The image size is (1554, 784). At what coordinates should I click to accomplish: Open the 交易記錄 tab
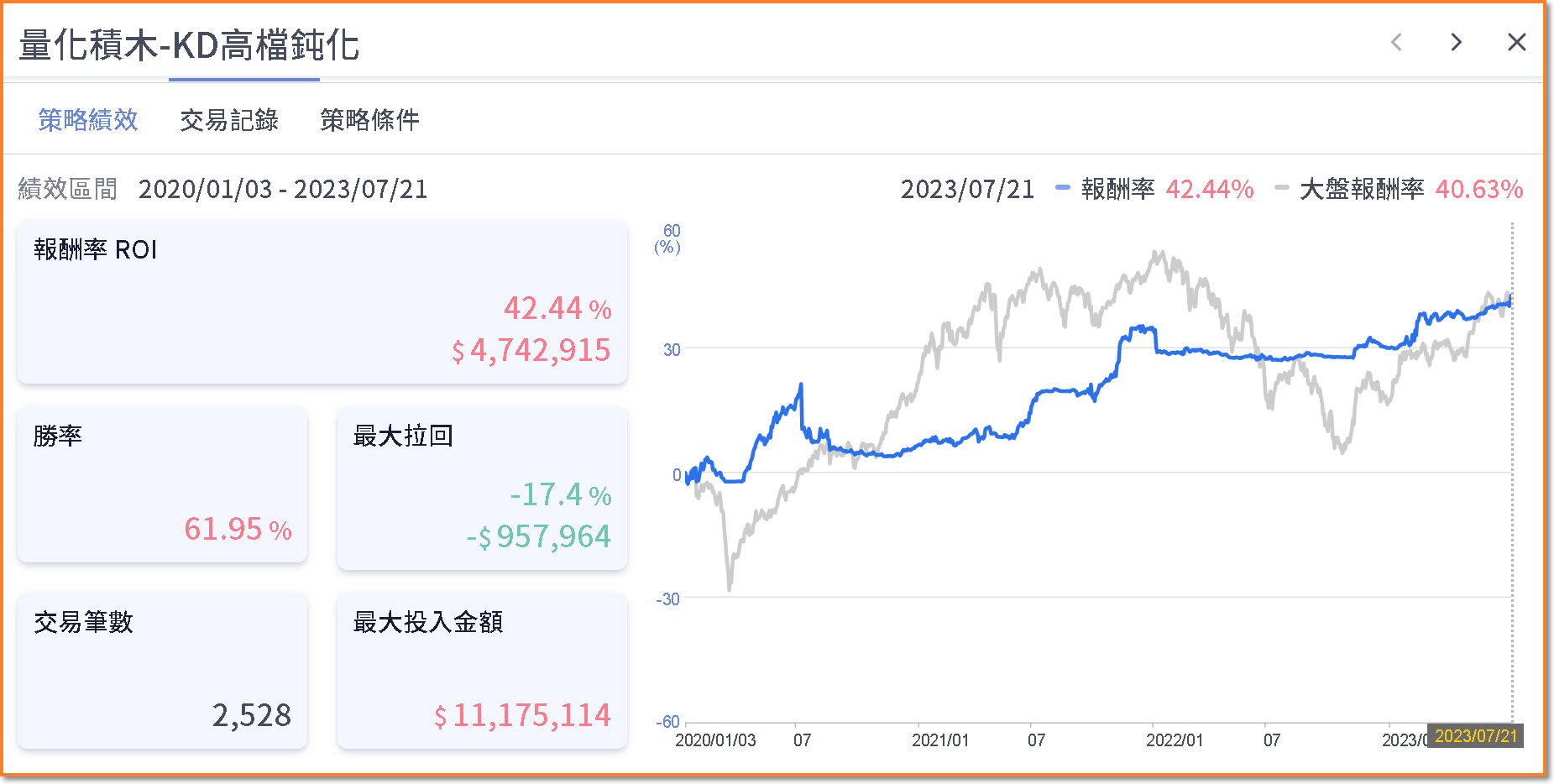point(229,120)
